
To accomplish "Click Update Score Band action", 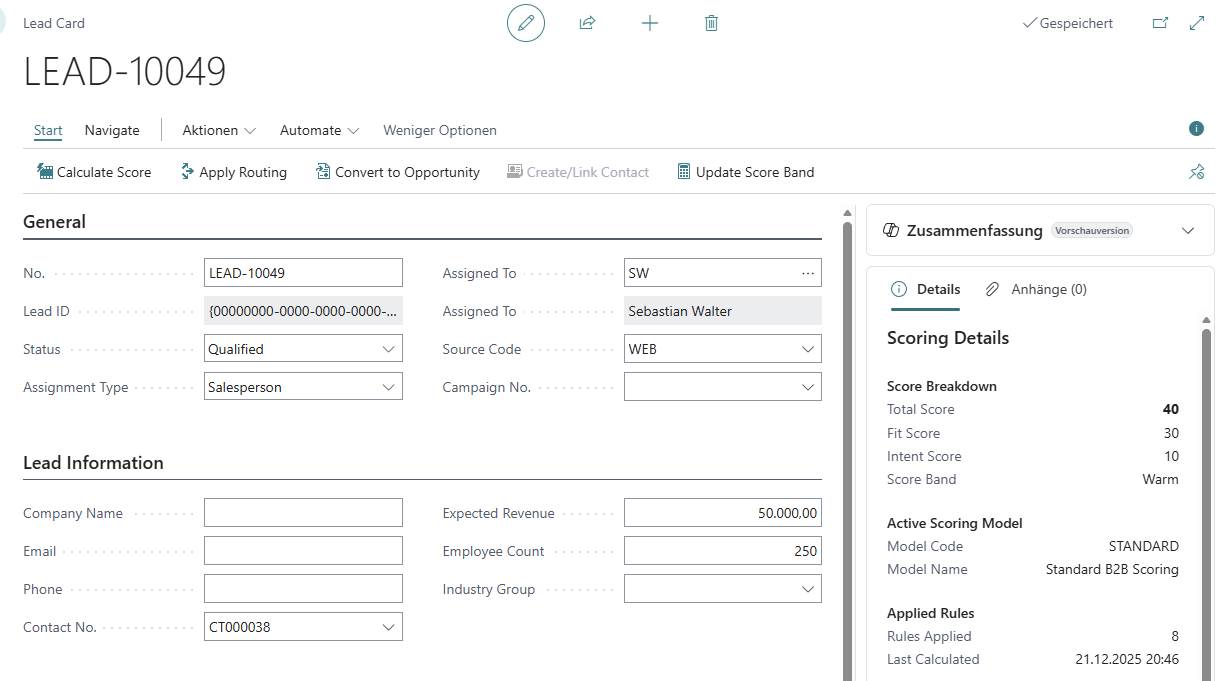I will tap(745, 172).
